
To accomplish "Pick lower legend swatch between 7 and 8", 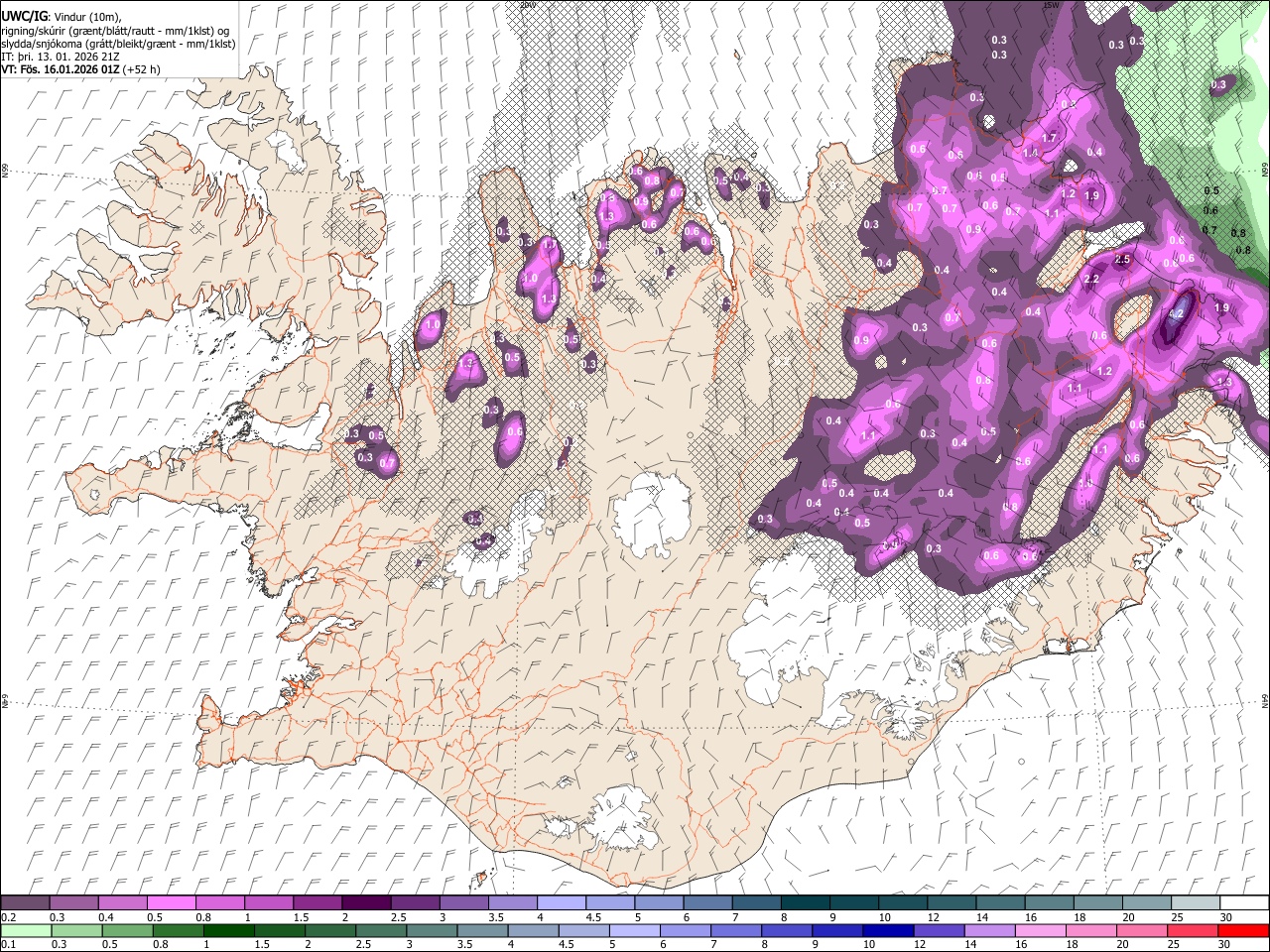I will point(737,930).
